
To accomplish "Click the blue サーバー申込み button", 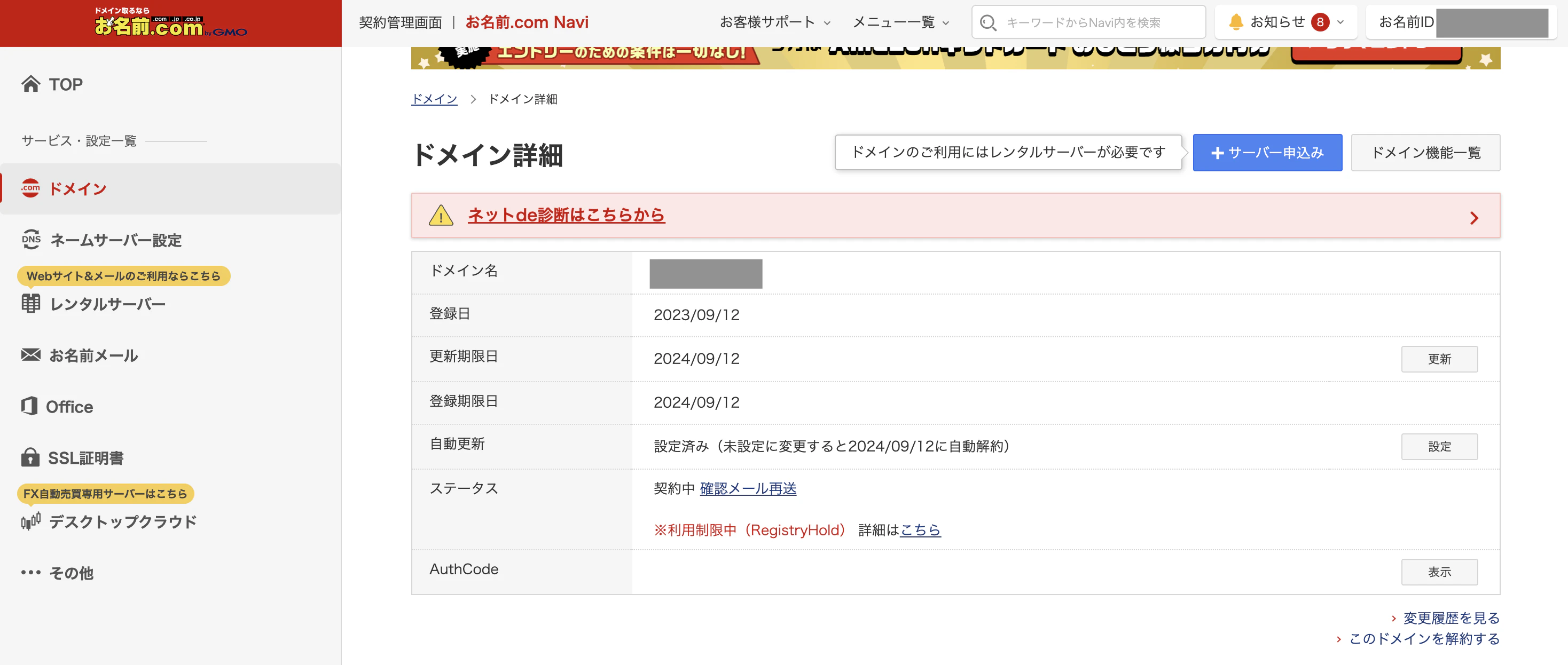I will (1267, 153).
